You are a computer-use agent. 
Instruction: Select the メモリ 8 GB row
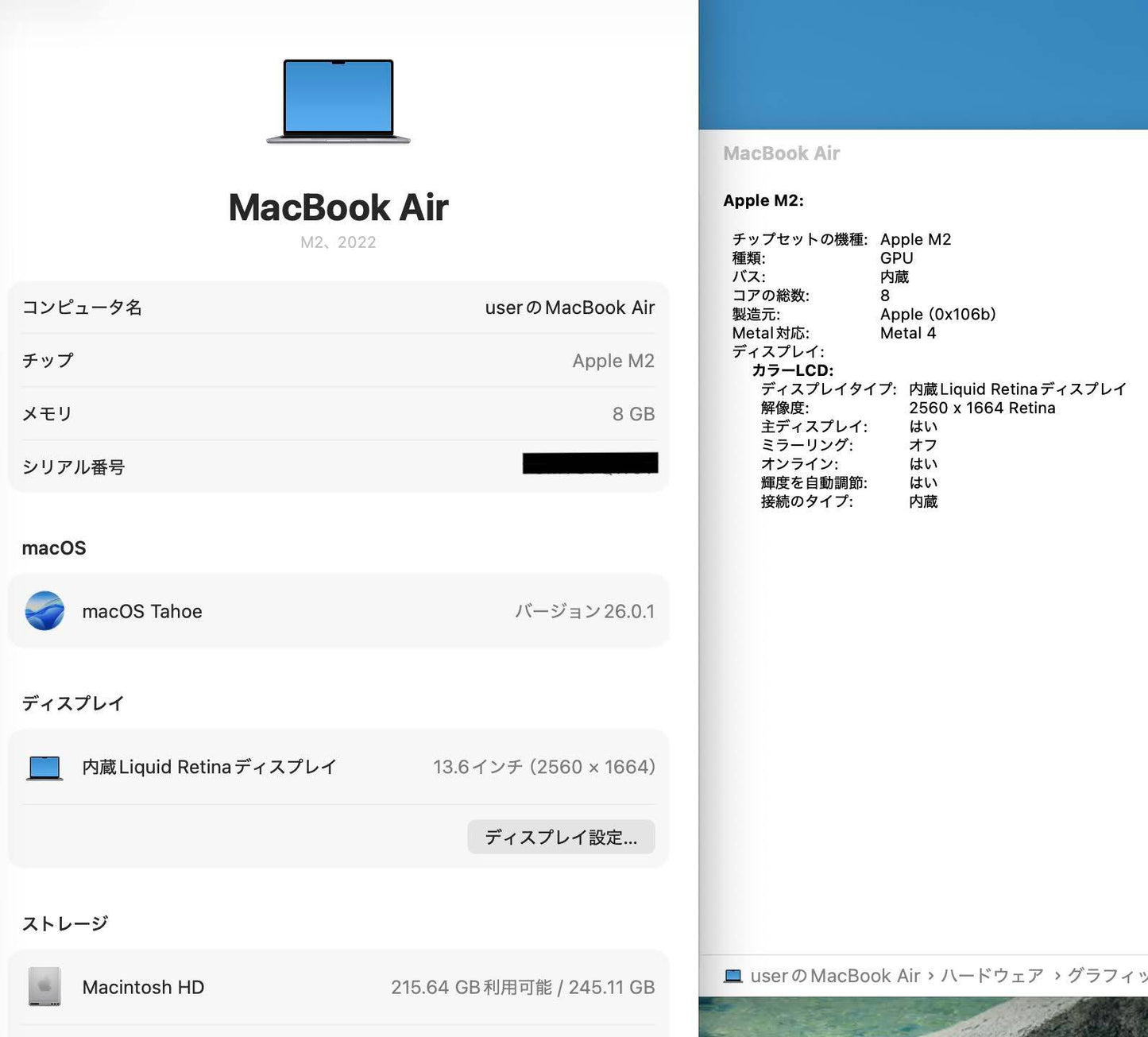click(x=338, y=413)
